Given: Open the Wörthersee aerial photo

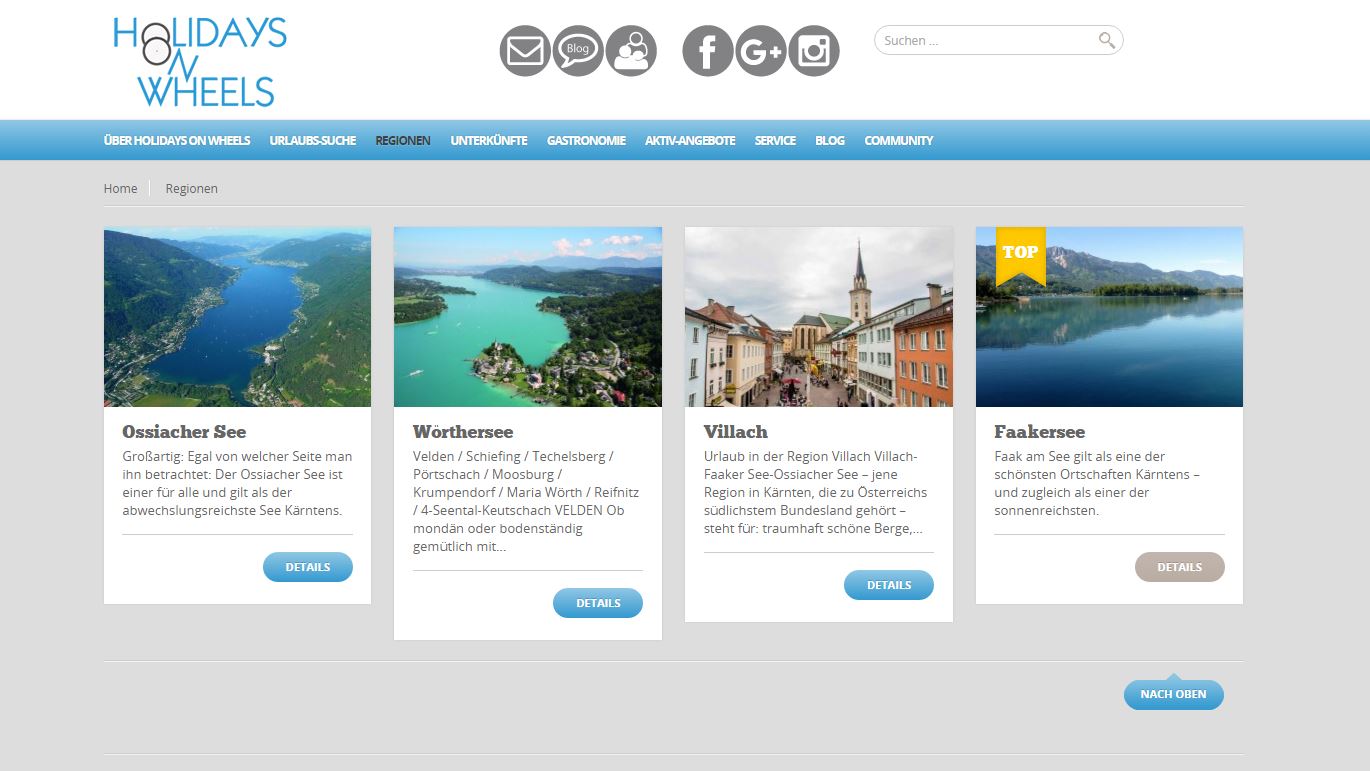Looking at the screenshot, I should coord(528,317).
